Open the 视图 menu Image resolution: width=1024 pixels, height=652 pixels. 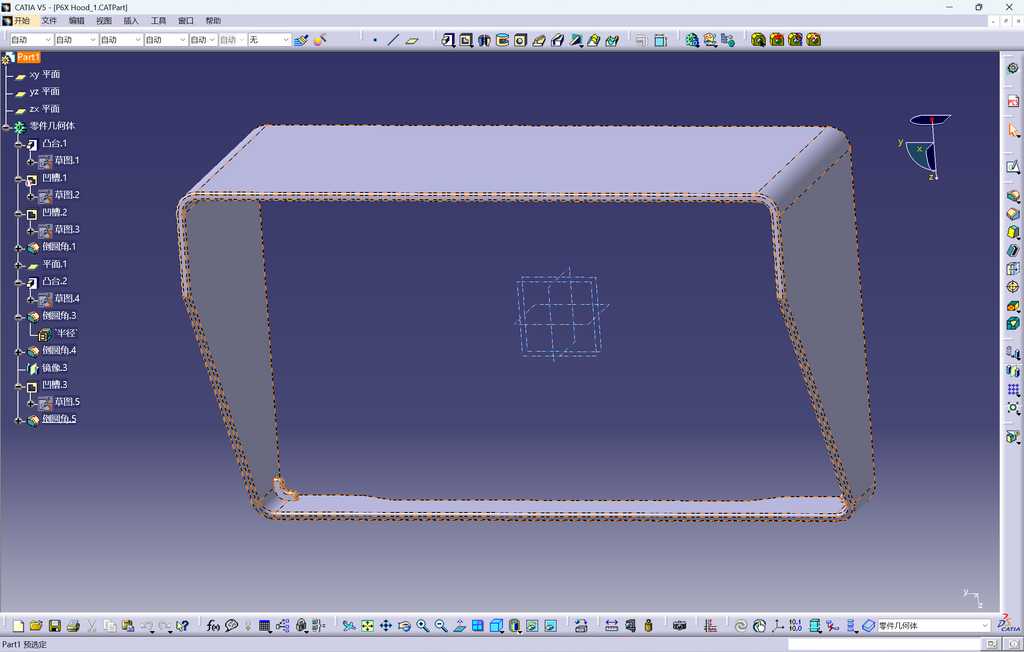[x=104, y=21]
